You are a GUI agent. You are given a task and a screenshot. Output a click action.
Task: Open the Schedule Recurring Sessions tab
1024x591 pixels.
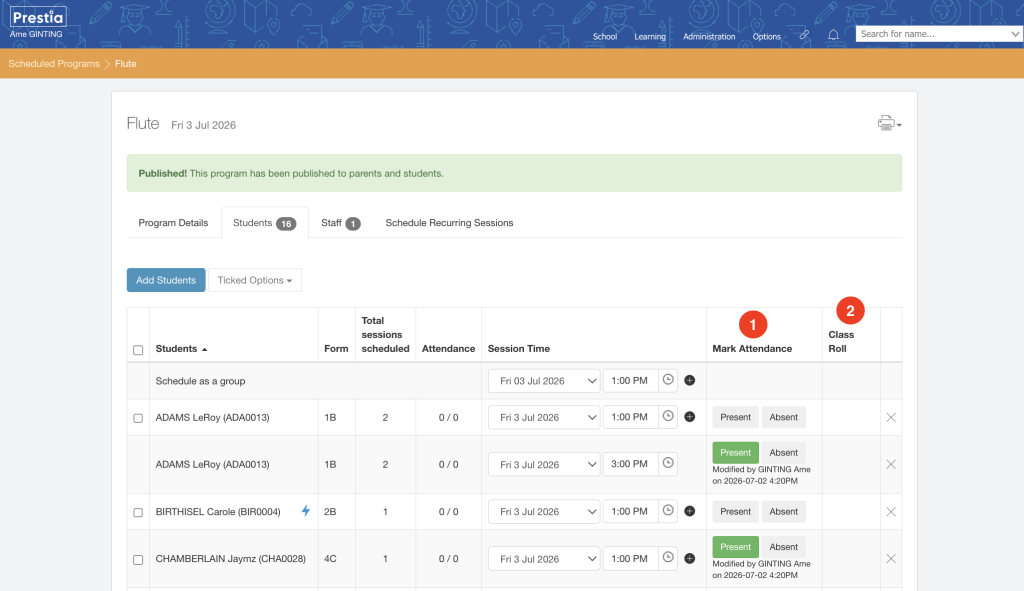[449, 223]
